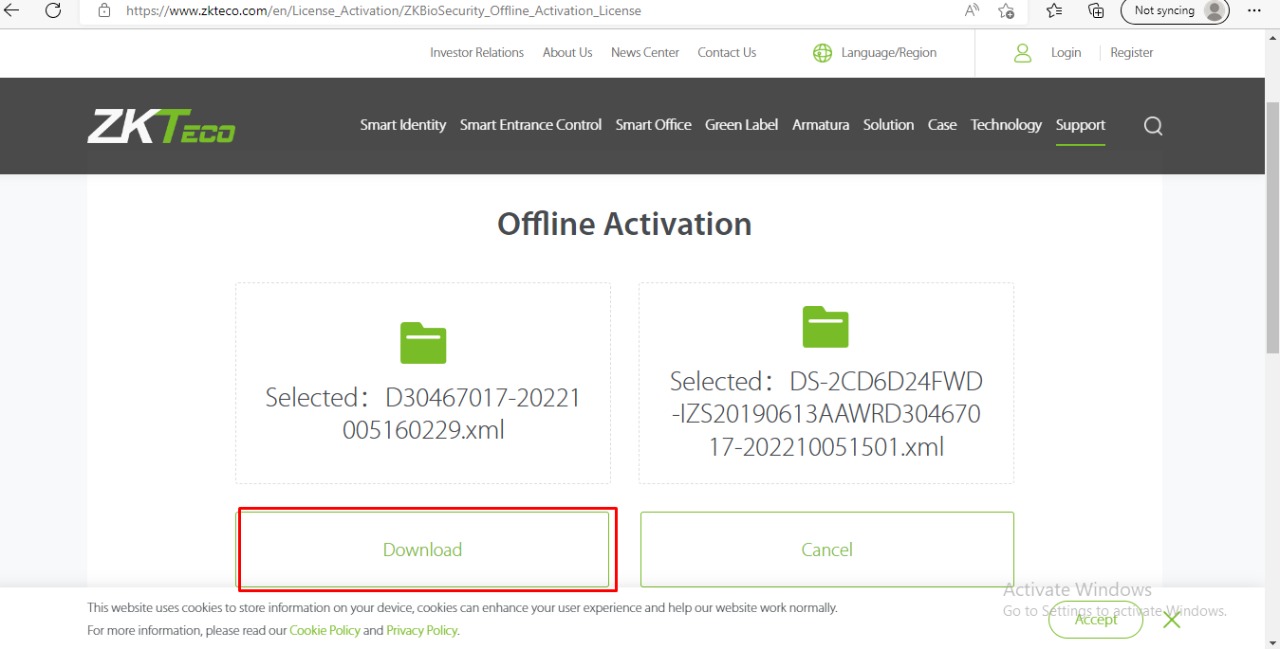Accept the website cookies
Viewport: 1280px width, 649px height.
click(x=1095, y=620)
